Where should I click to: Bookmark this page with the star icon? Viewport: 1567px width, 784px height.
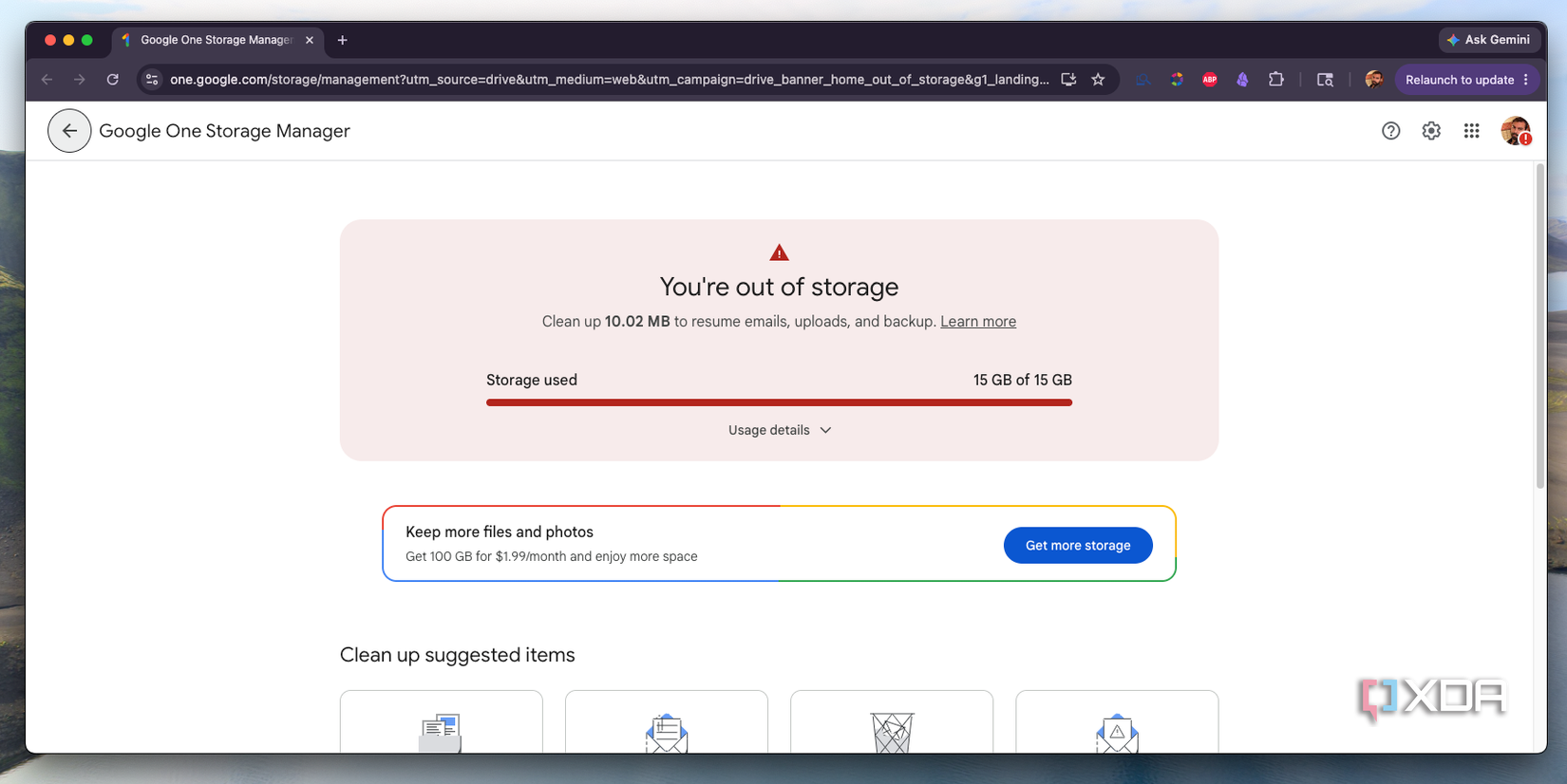[x=1098, y=80]
